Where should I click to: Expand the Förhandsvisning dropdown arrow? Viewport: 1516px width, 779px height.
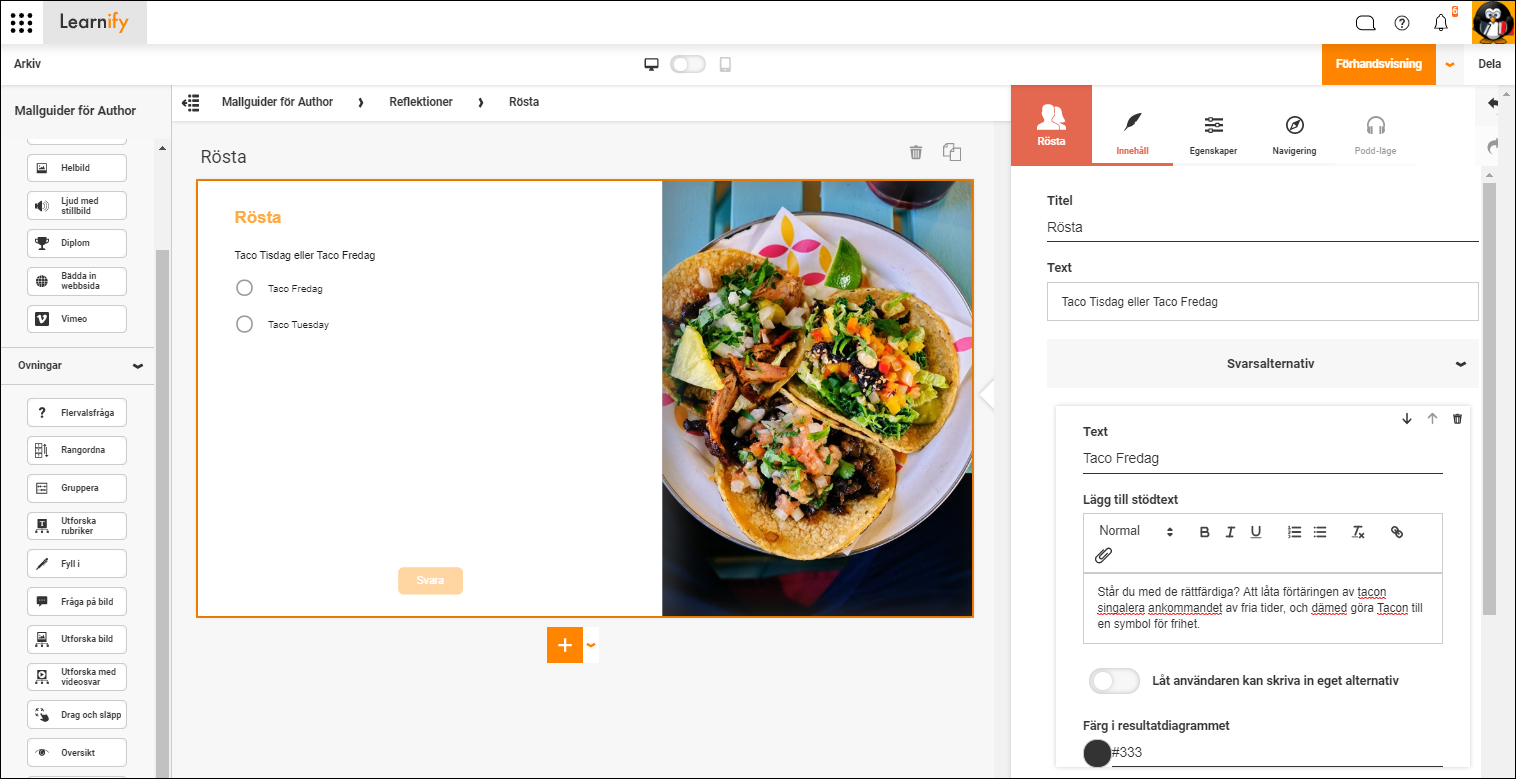point(1450,64)
